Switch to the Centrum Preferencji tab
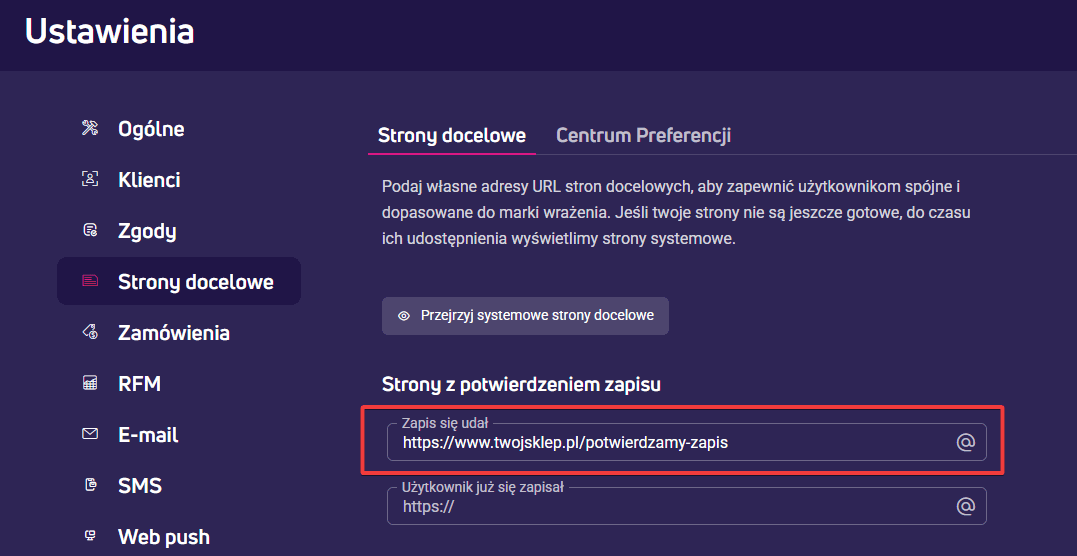 [x=643, y=135]
